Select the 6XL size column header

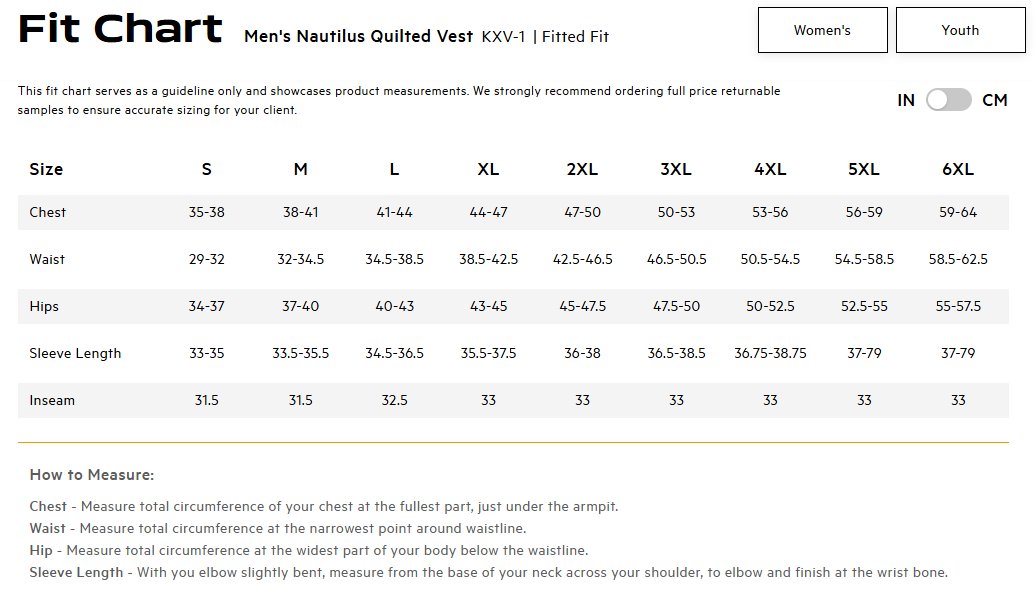coord(958,169)
